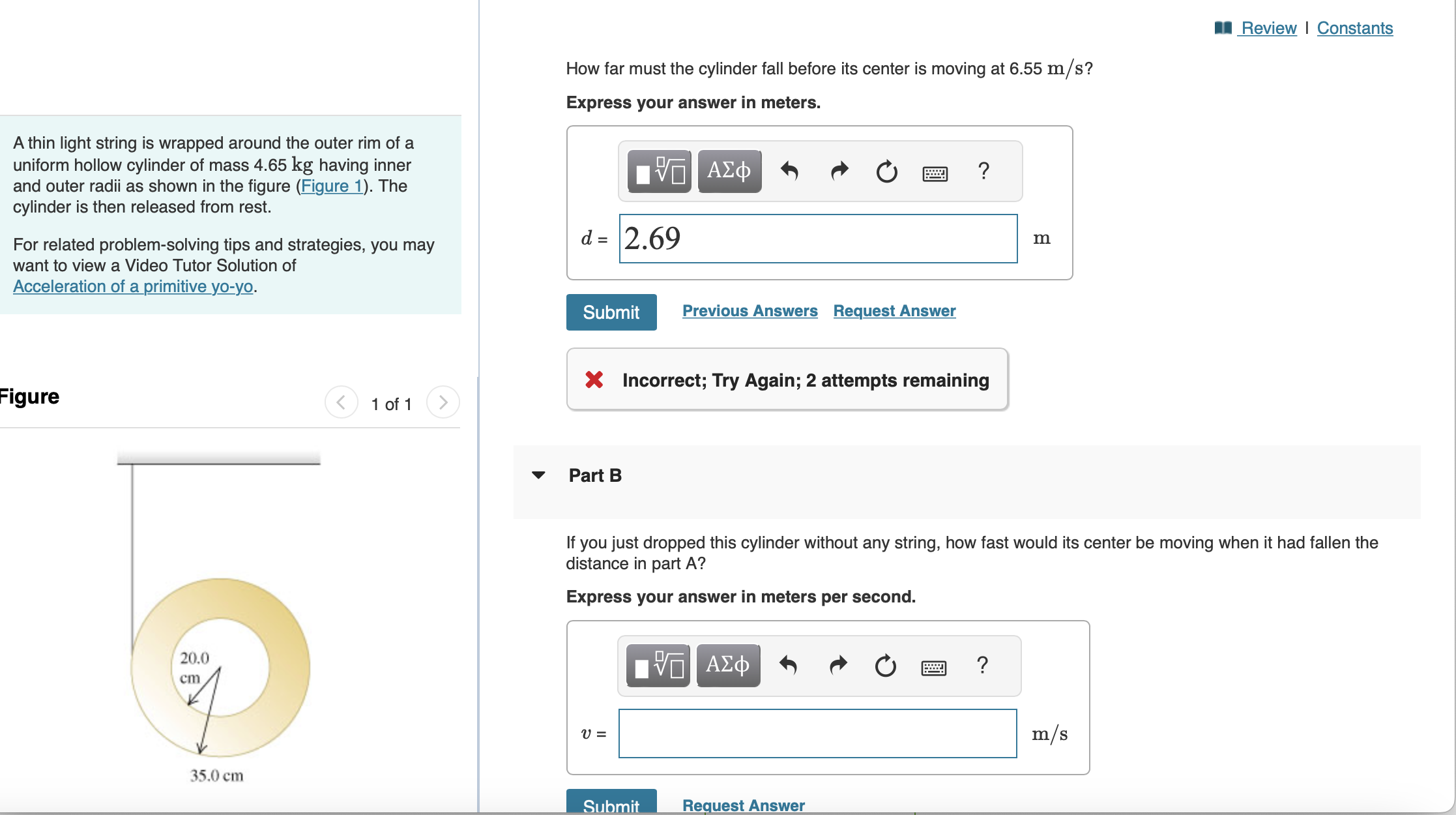Go to the next figure arrow

[x=443, y=402]
